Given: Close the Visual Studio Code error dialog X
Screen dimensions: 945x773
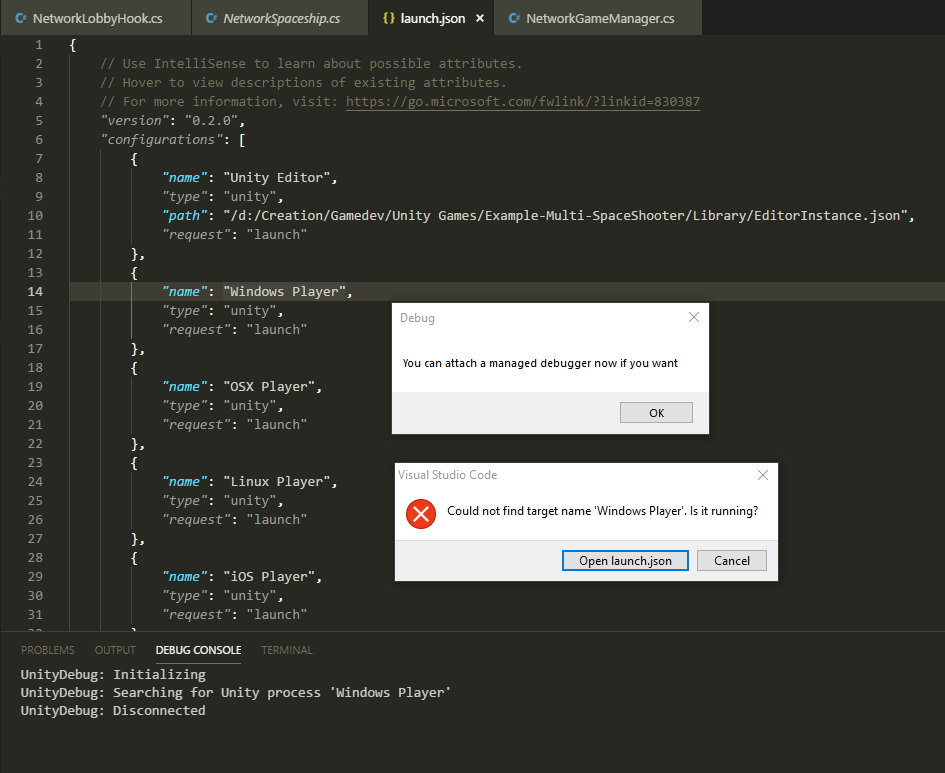Looking at the screenshot, I should 762,475.
